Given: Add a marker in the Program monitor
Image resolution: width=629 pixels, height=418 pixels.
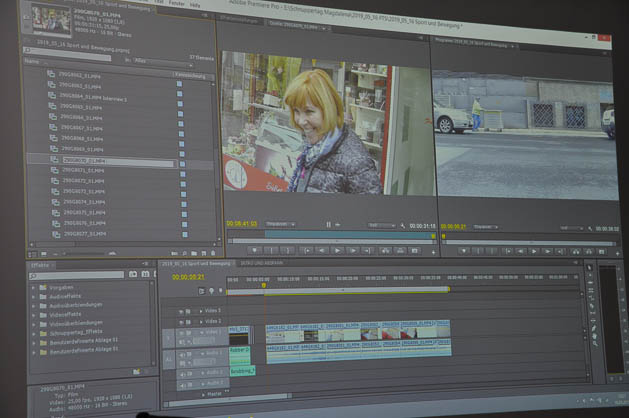Looking at the screenshot, I should point(463,251).
